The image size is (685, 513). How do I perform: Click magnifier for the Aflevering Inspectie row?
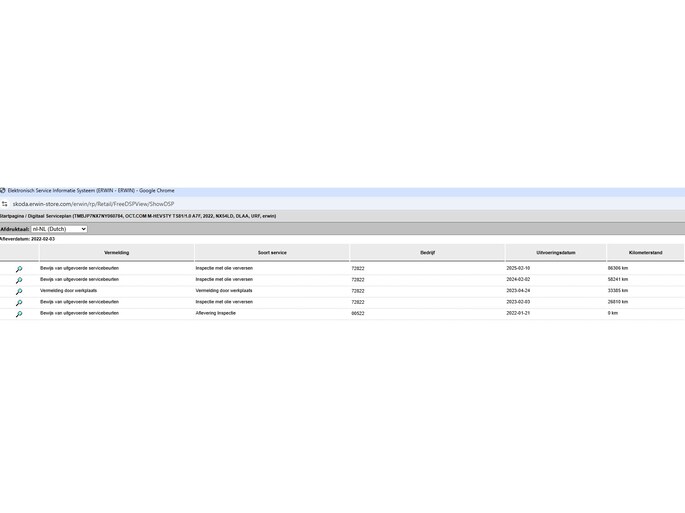coord(18,314)
